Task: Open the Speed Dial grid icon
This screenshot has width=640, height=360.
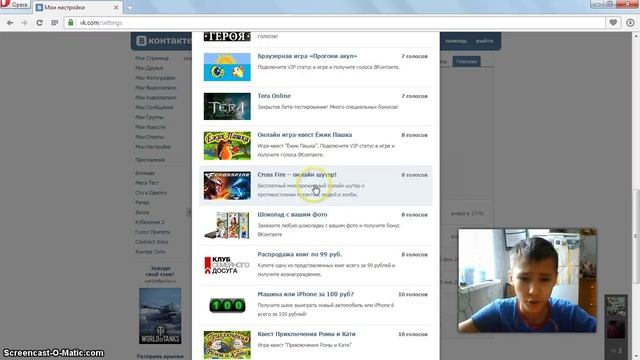Action: pyautogui.click(x=55, y=23)
